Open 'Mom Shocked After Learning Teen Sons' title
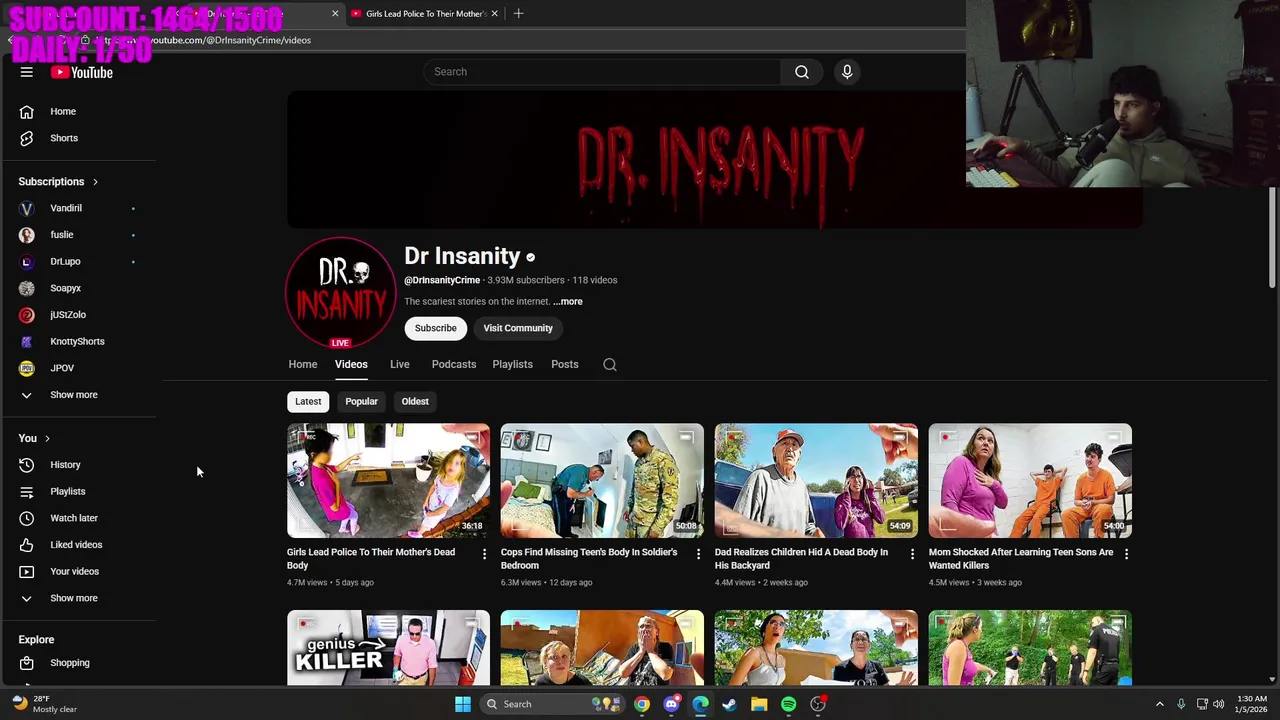Screen dimensions: 1280x720 1021,558
